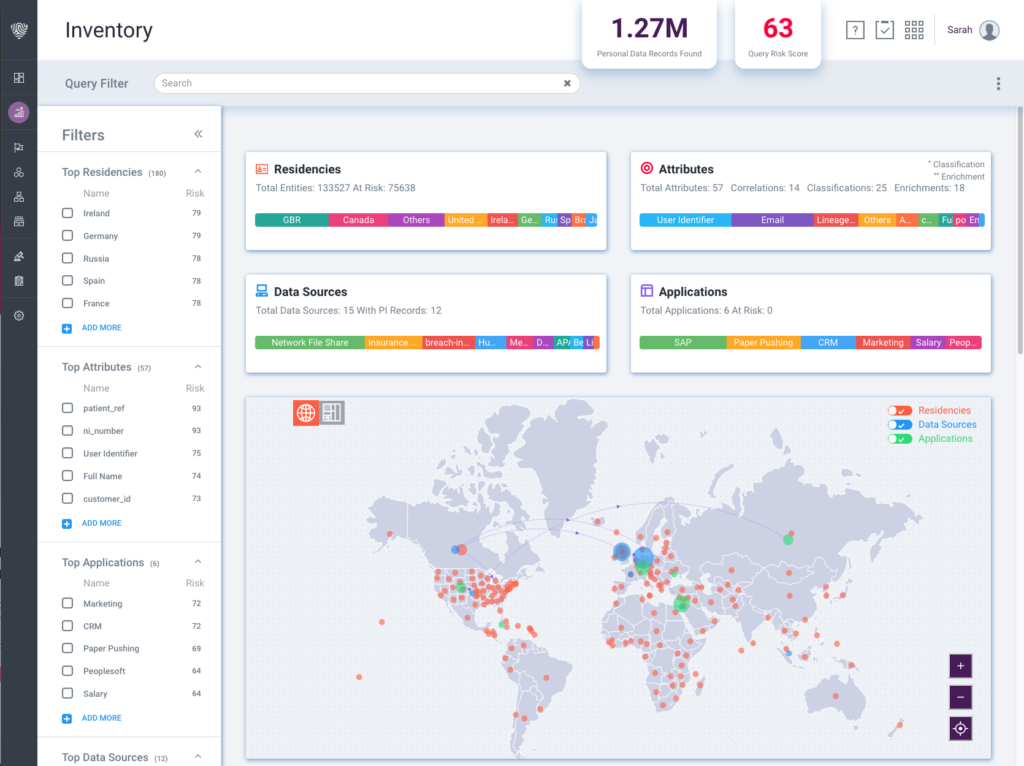Open the inventory icon highlighted in purple
The width and height of the screenshot is (1024, 766).
pos(18,112)
